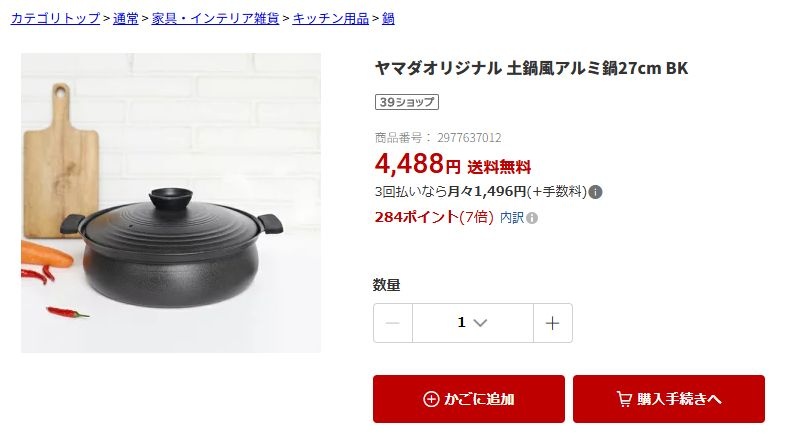Image resolution: width=789 pixels, height=439 pixels.
Task: Select the 鍋 breadcrumb link
Action: (388, 19)
